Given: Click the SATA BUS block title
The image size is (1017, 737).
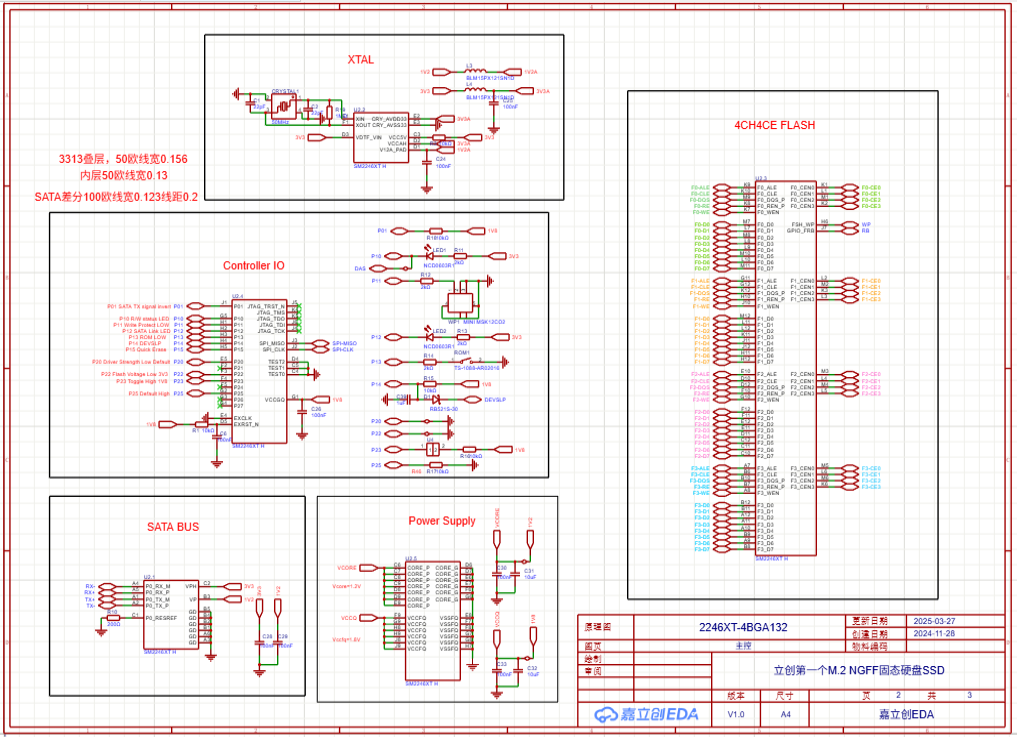Looking at the screenshot, I should [173, 526].
